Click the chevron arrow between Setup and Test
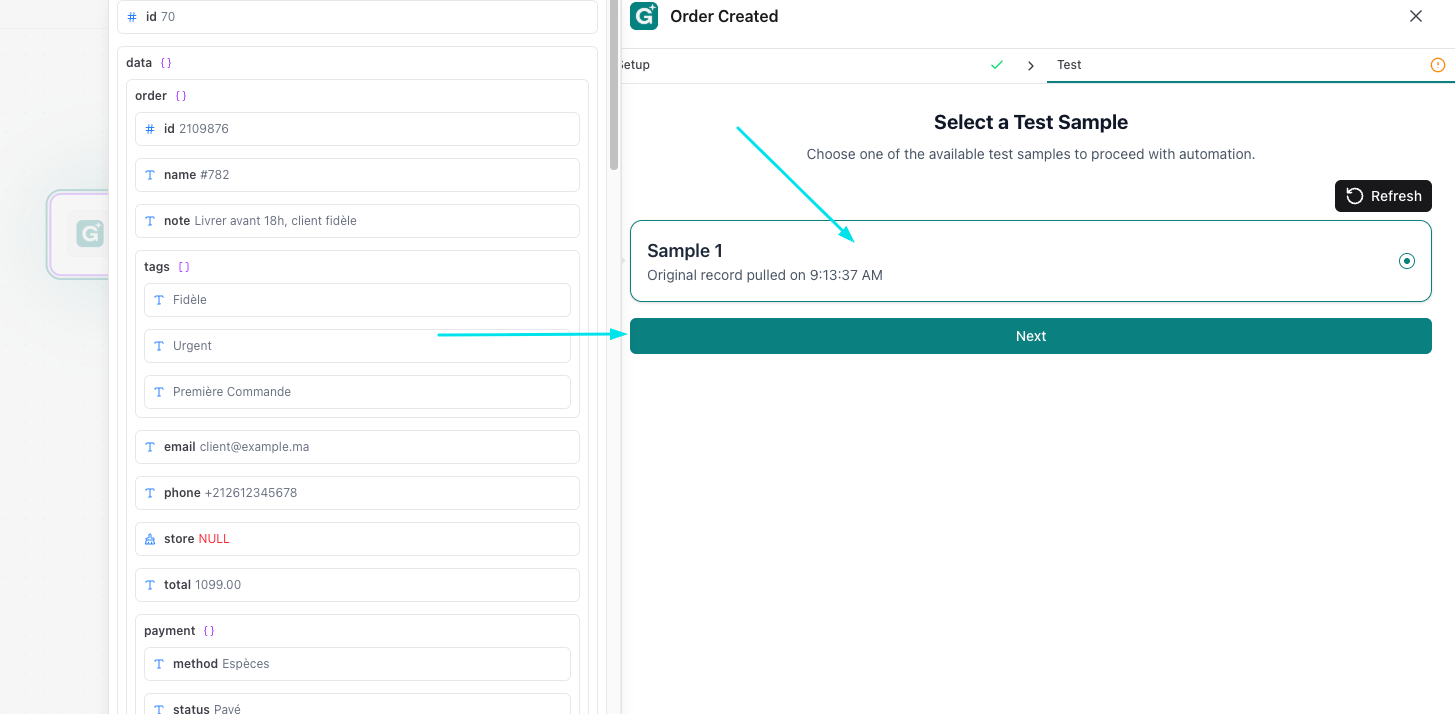The height and width of the screenshot is (714, 1455). pyautogui.click(x=1030, y=66)
